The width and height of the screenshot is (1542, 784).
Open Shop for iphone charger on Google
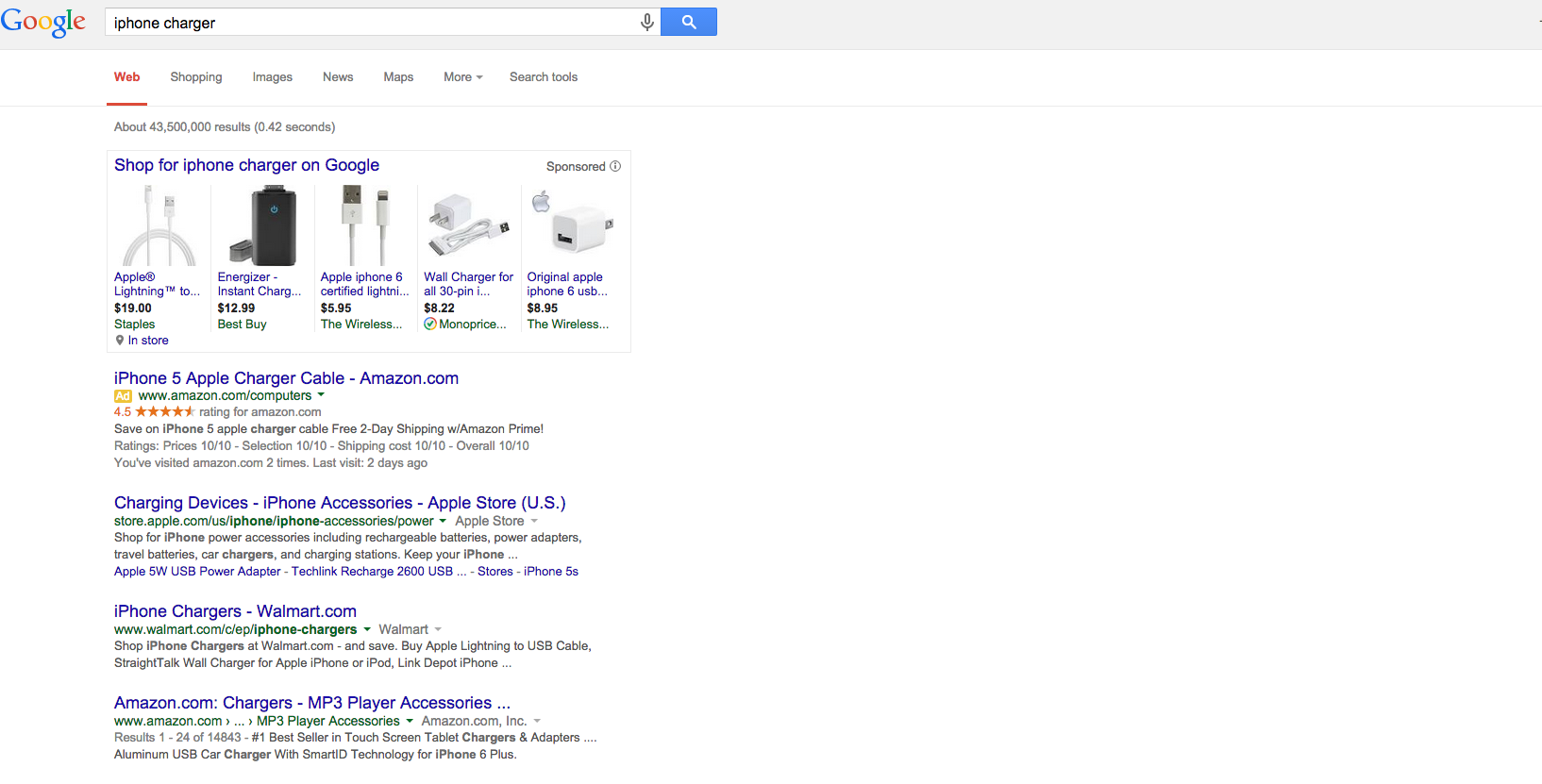point(247,165)
